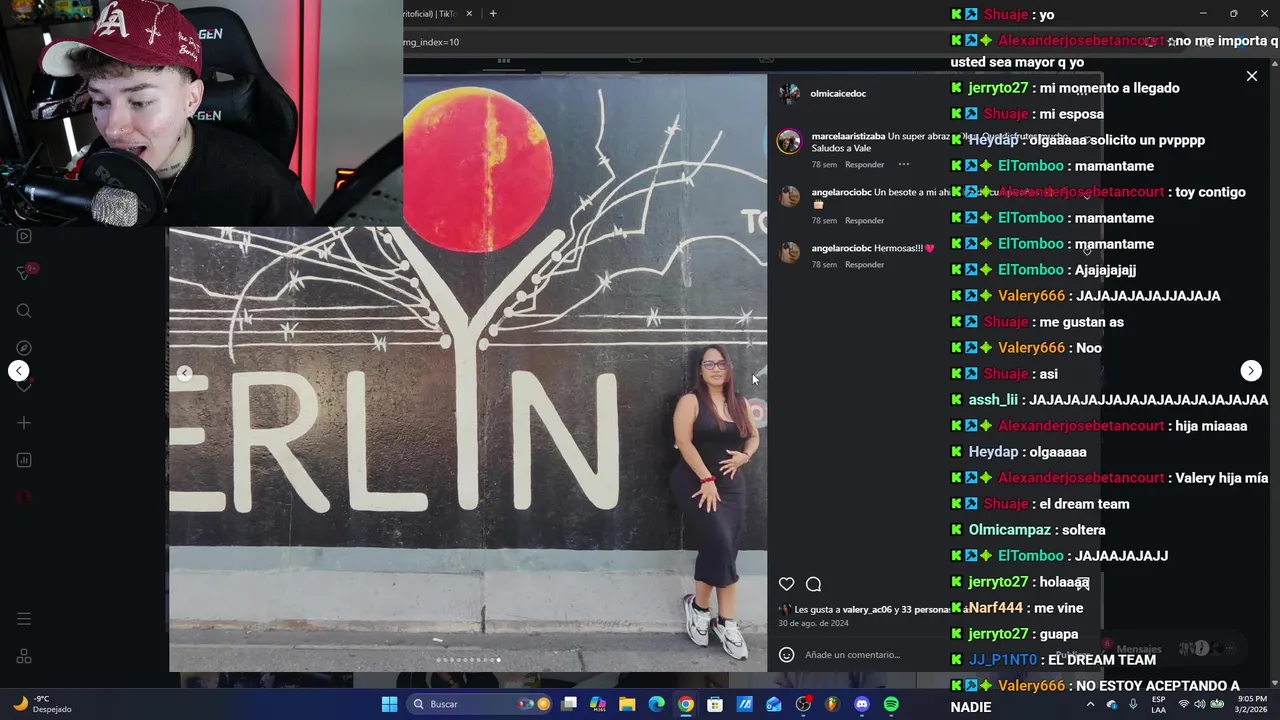Open Spotify from the taskbar
Image resolution: width=1280 pixels, height=720 pixels.
[x=891, y=704]
